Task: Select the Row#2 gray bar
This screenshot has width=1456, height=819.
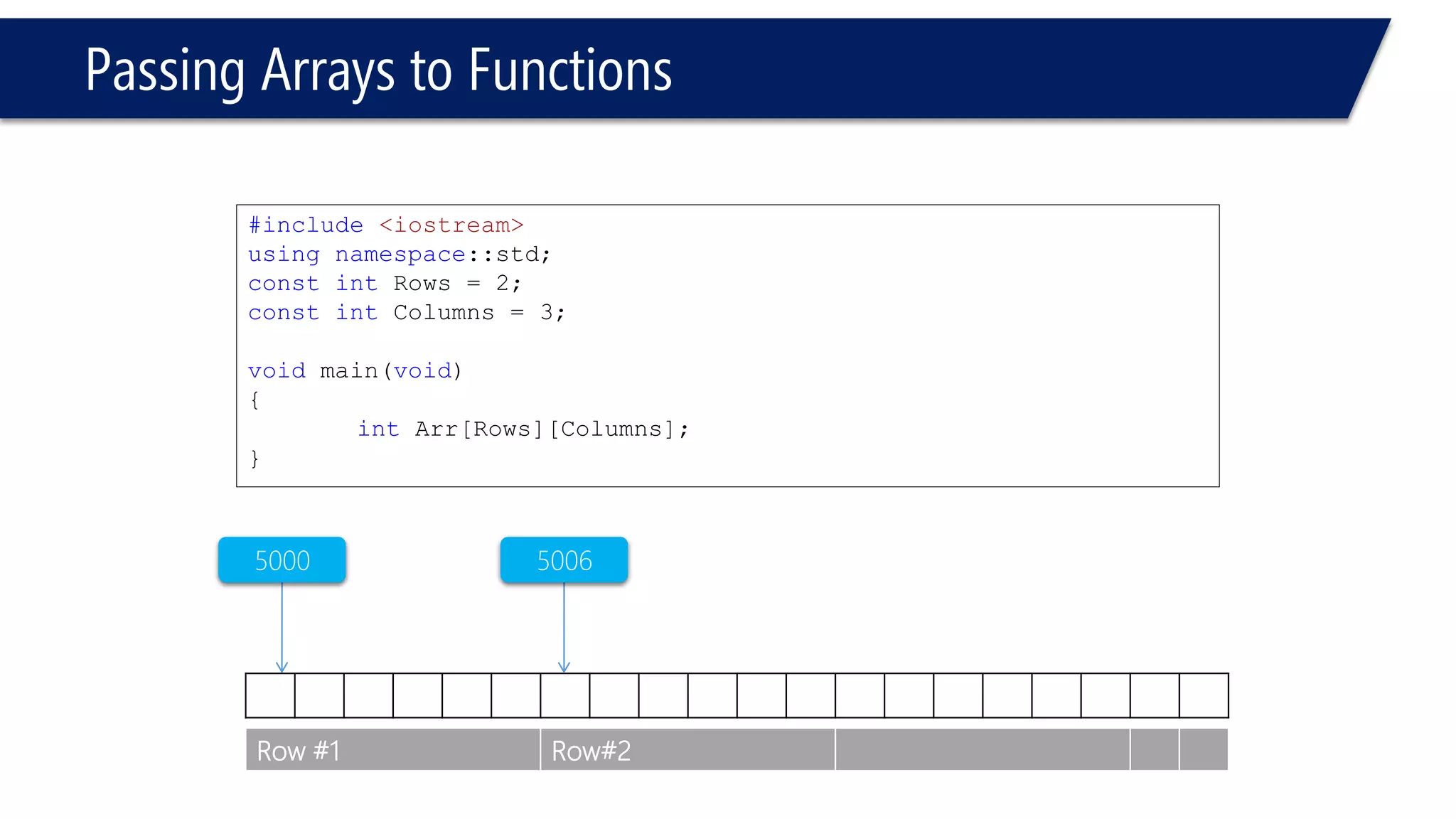Action: 687,750
